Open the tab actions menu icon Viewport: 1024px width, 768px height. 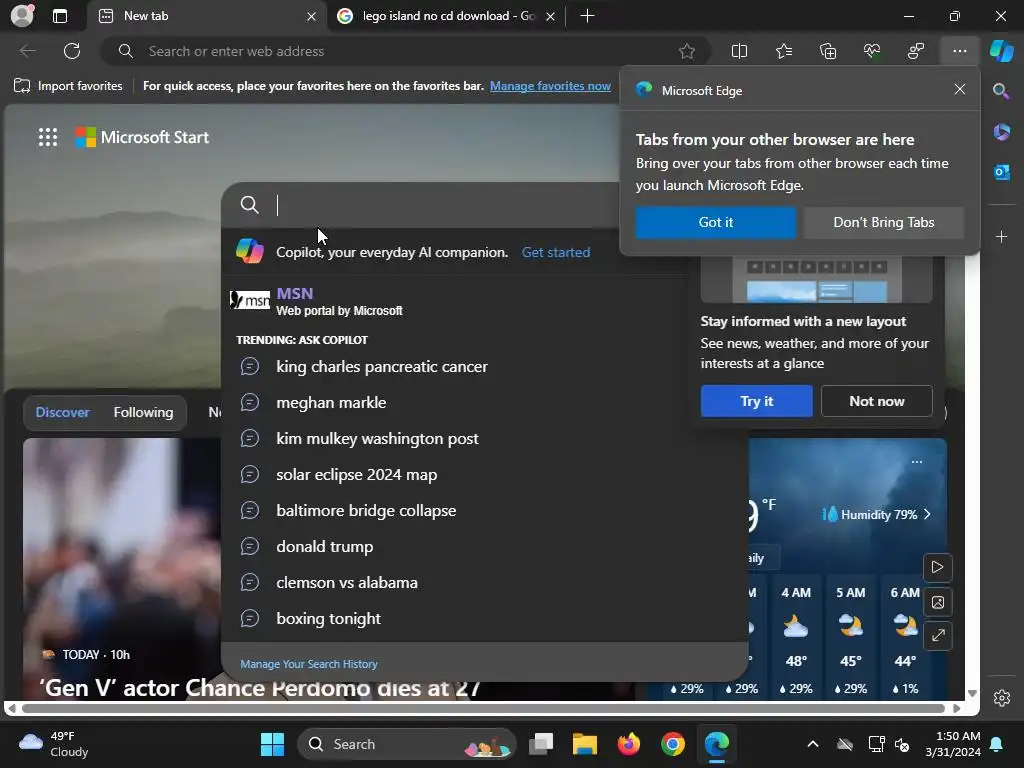(59, 16)
